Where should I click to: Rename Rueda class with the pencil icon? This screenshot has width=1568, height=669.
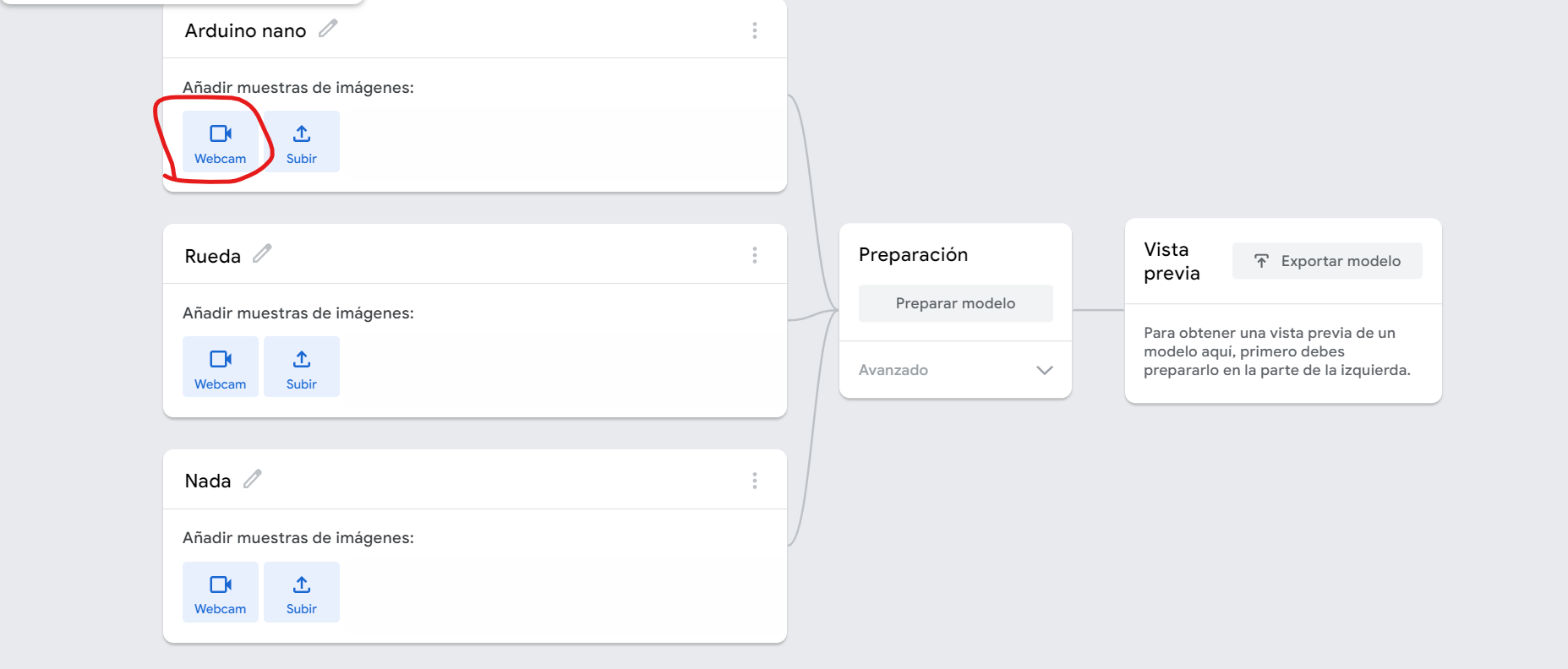262,253
